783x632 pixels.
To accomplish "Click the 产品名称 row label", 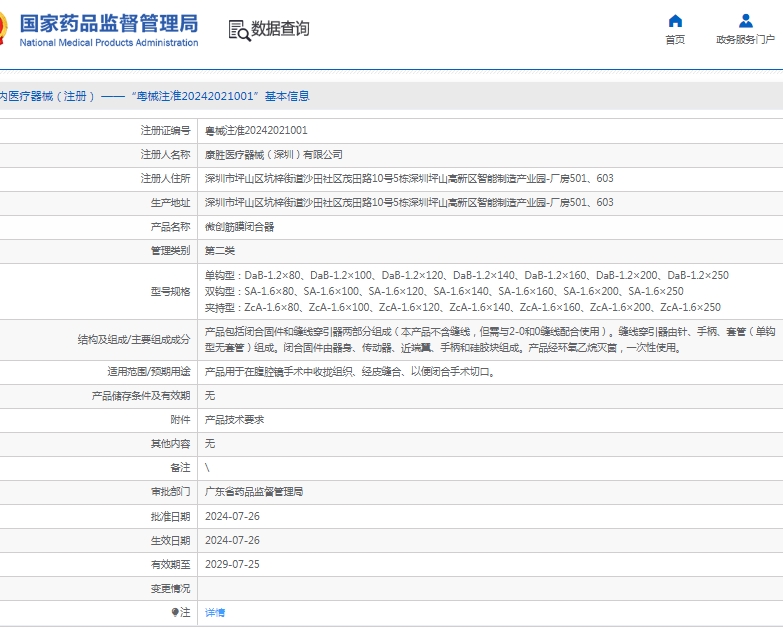I will pyautogui.click(x=170, y=227).
